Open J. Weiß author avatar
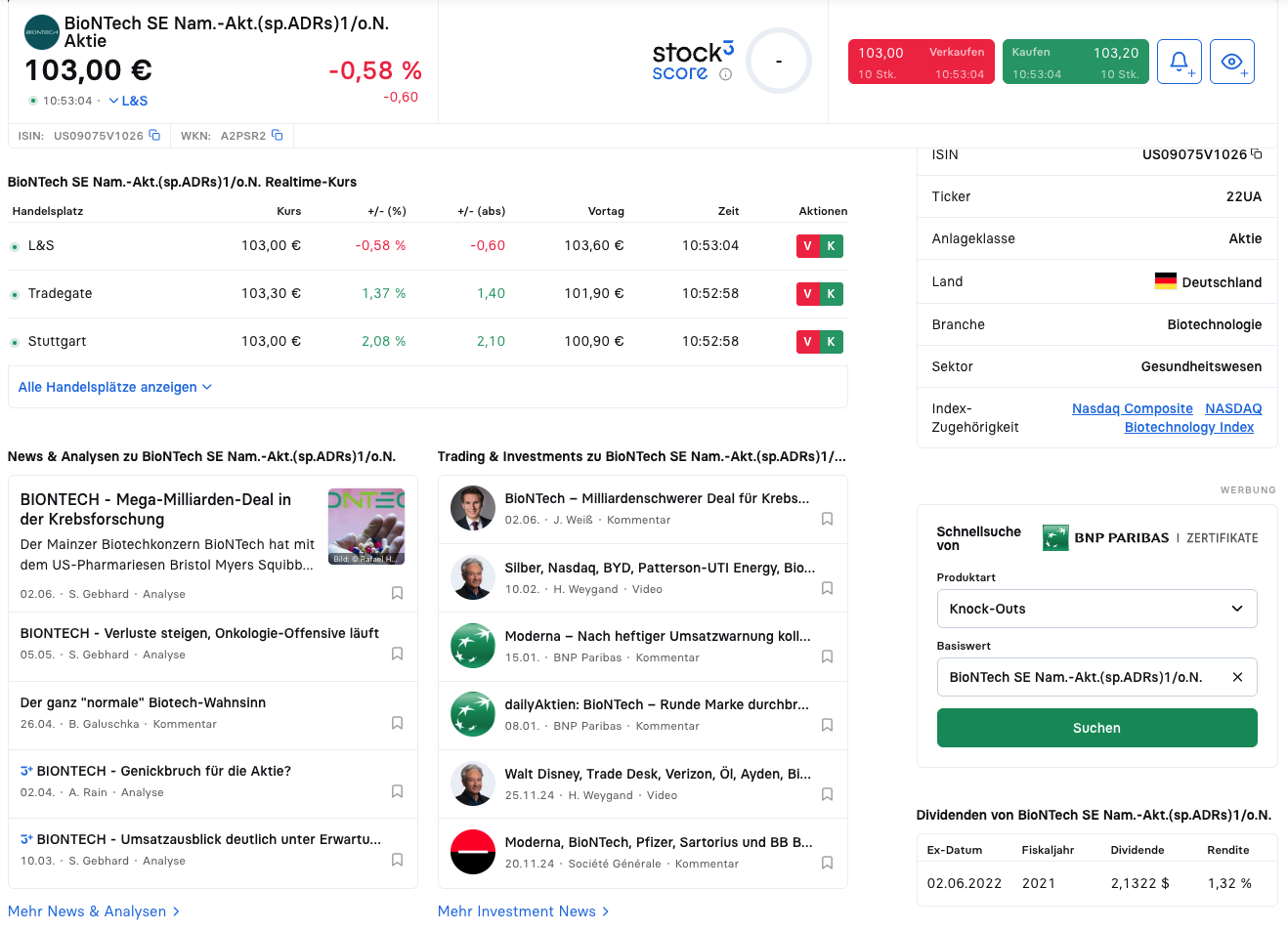Viewport: 1288px width, 931px height. point(473,508)
